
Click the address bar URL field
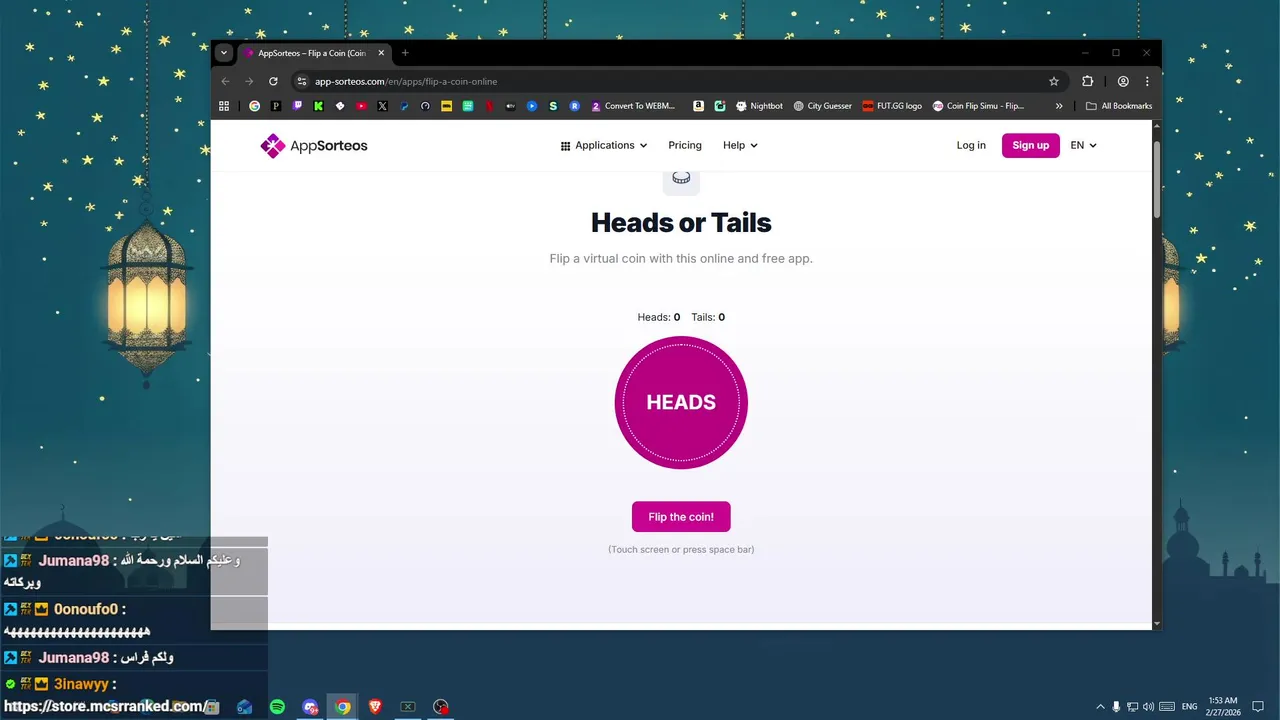680,81
